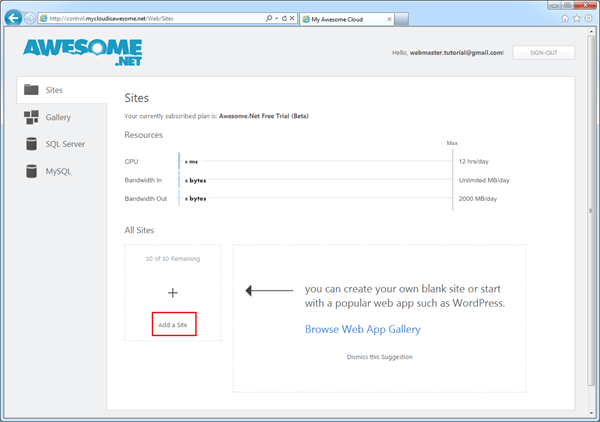Open the MySQL section in sidebar
The height and width of the screenshot is (422, 600).
pos(62,171)
